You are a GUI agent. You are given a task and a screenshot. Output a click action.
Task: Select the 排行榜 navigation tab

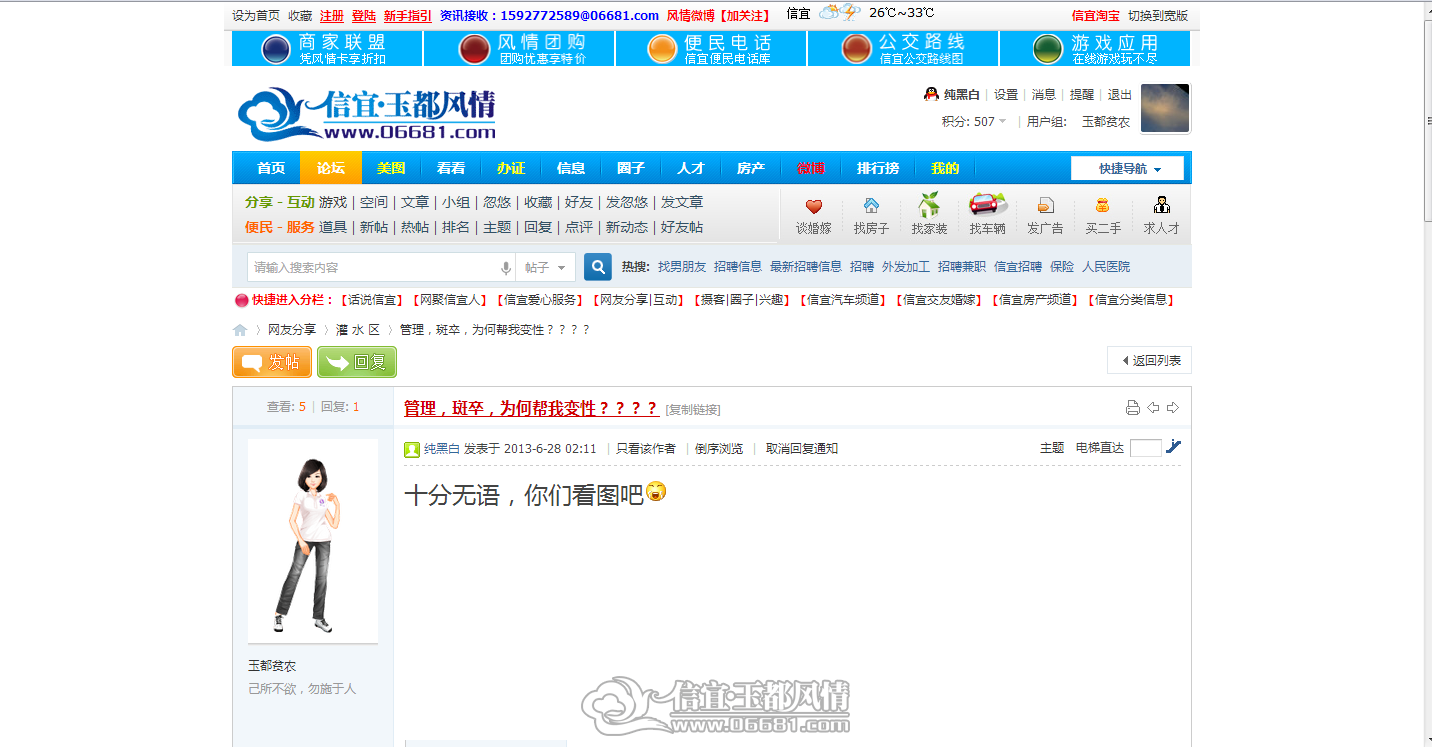click(878, 168)
